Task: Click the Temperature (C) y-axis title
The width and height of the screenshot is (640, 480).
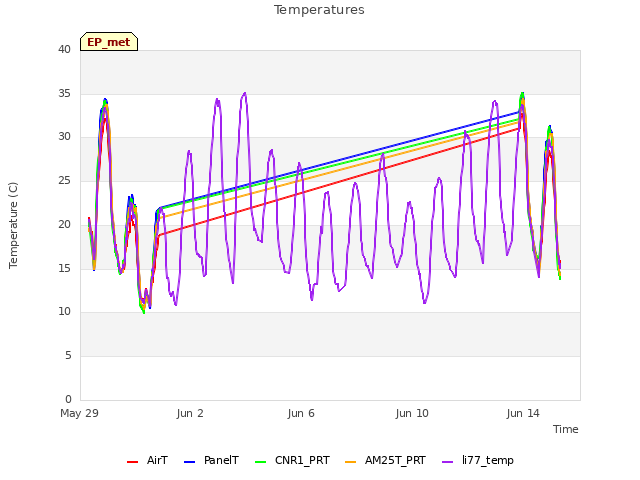Action: pos(13,225)
